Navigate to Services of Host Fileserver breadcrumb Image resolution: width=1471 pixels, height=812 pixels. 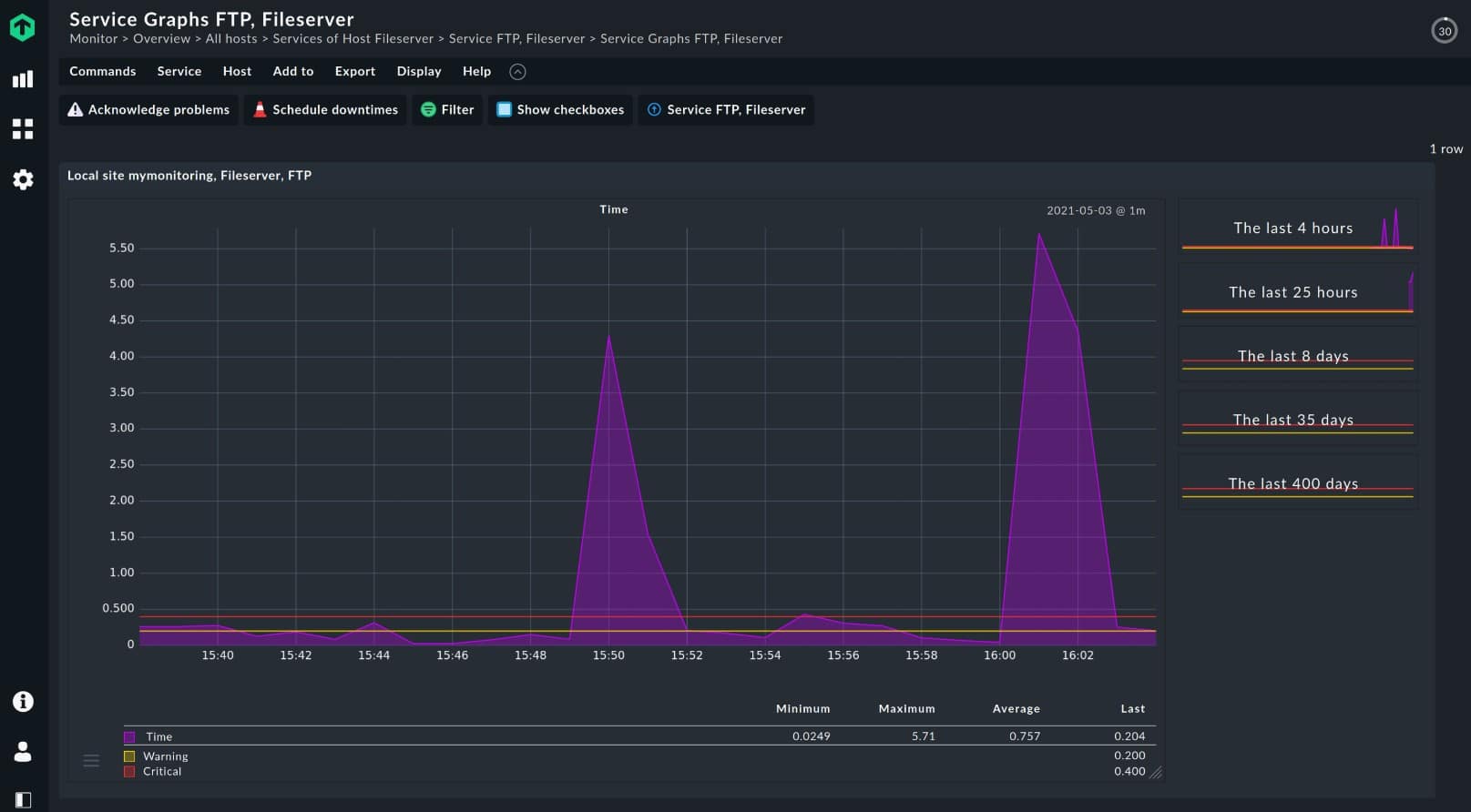[353, 38]
